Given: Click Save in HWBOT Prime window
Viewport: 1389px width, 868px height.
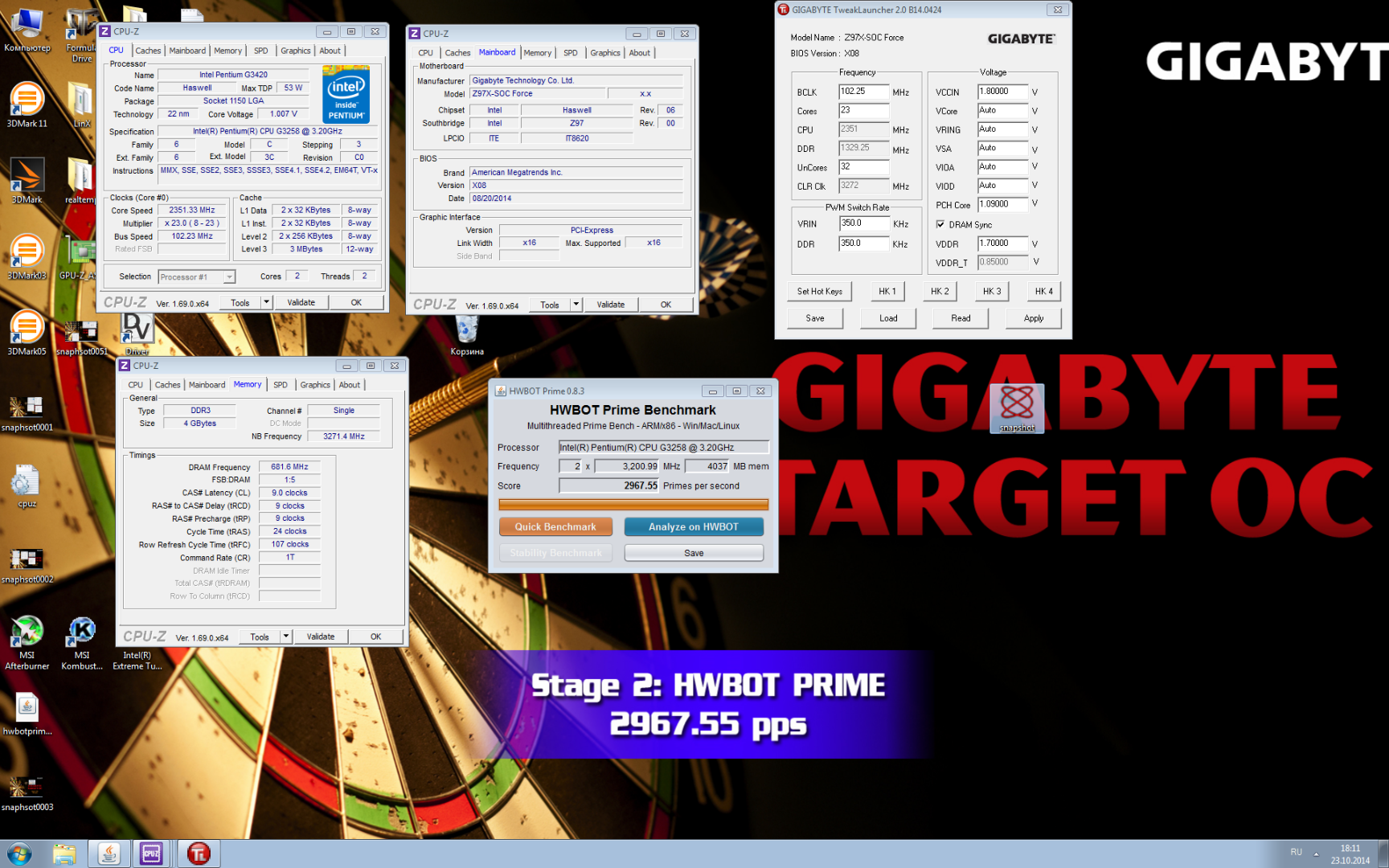Looking at the screenshot, I should click(x=694, y=553).
